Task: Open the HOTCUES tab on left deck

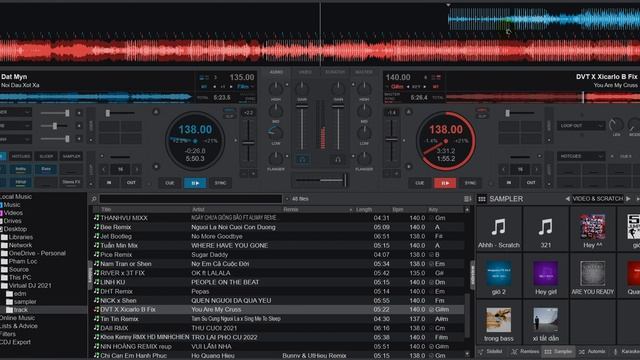Action: 21,156
